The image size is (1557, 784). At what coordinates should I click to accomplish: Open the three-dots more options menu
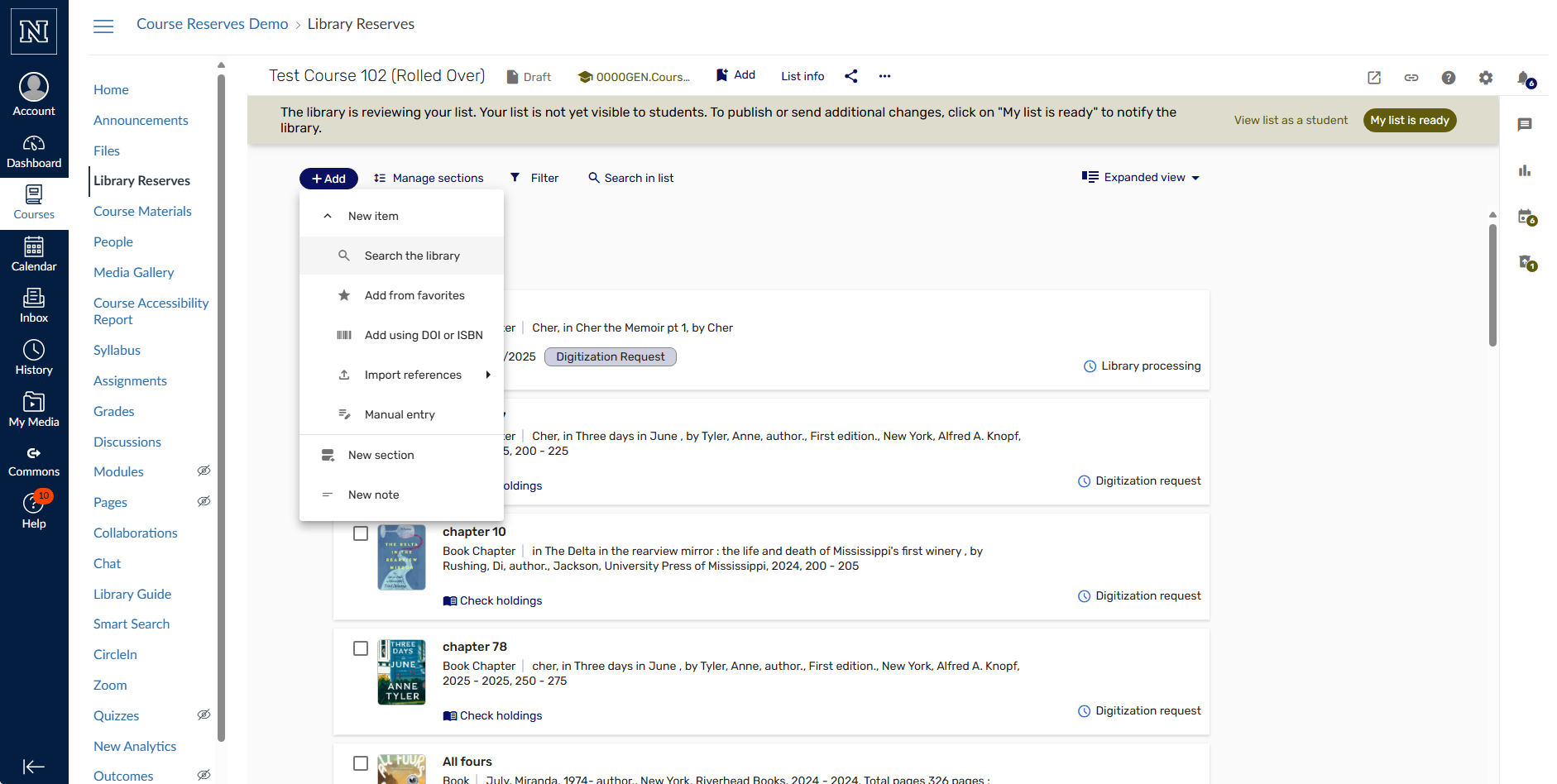tap(885, 76)
